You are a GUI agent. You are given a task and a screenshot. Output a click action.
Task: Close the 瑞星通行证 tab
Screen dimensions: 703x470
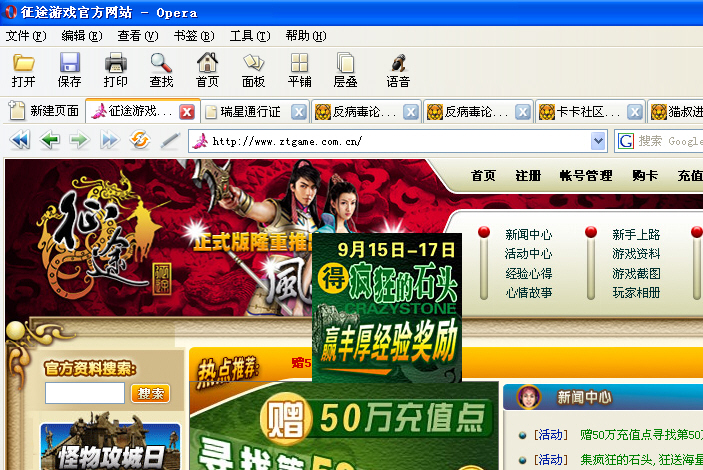point(299,112)
